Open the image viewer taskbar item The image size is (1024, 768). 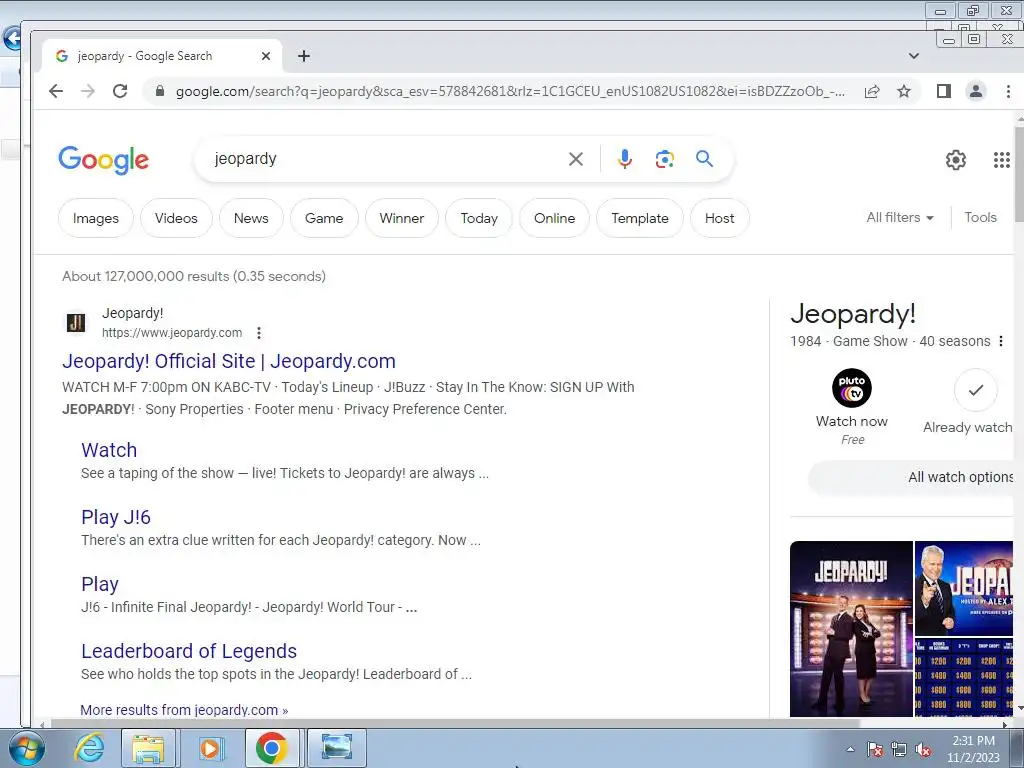point(337,748)
